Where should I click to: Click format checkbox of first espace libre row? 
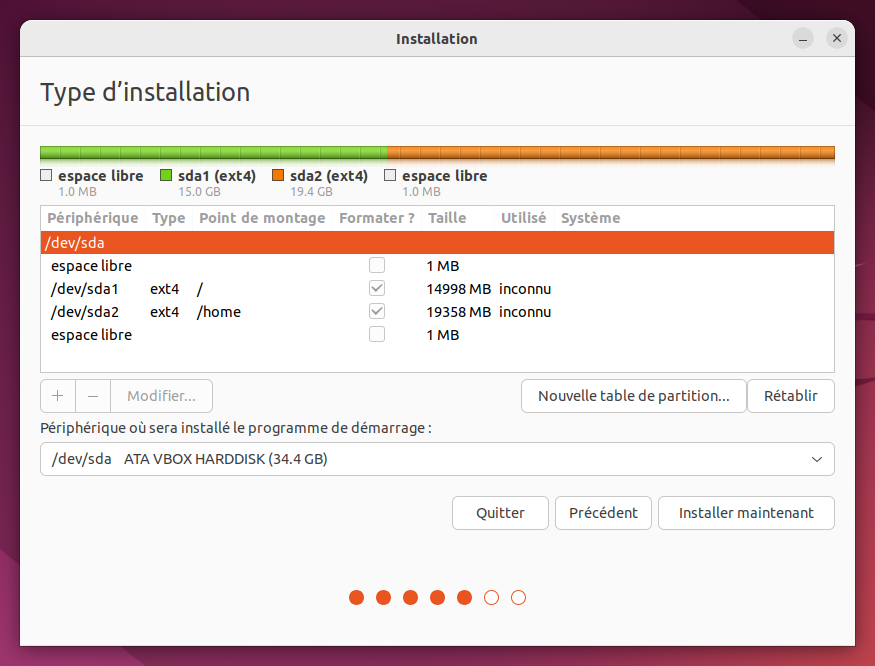pyautogui.click(x=377, y=266)
